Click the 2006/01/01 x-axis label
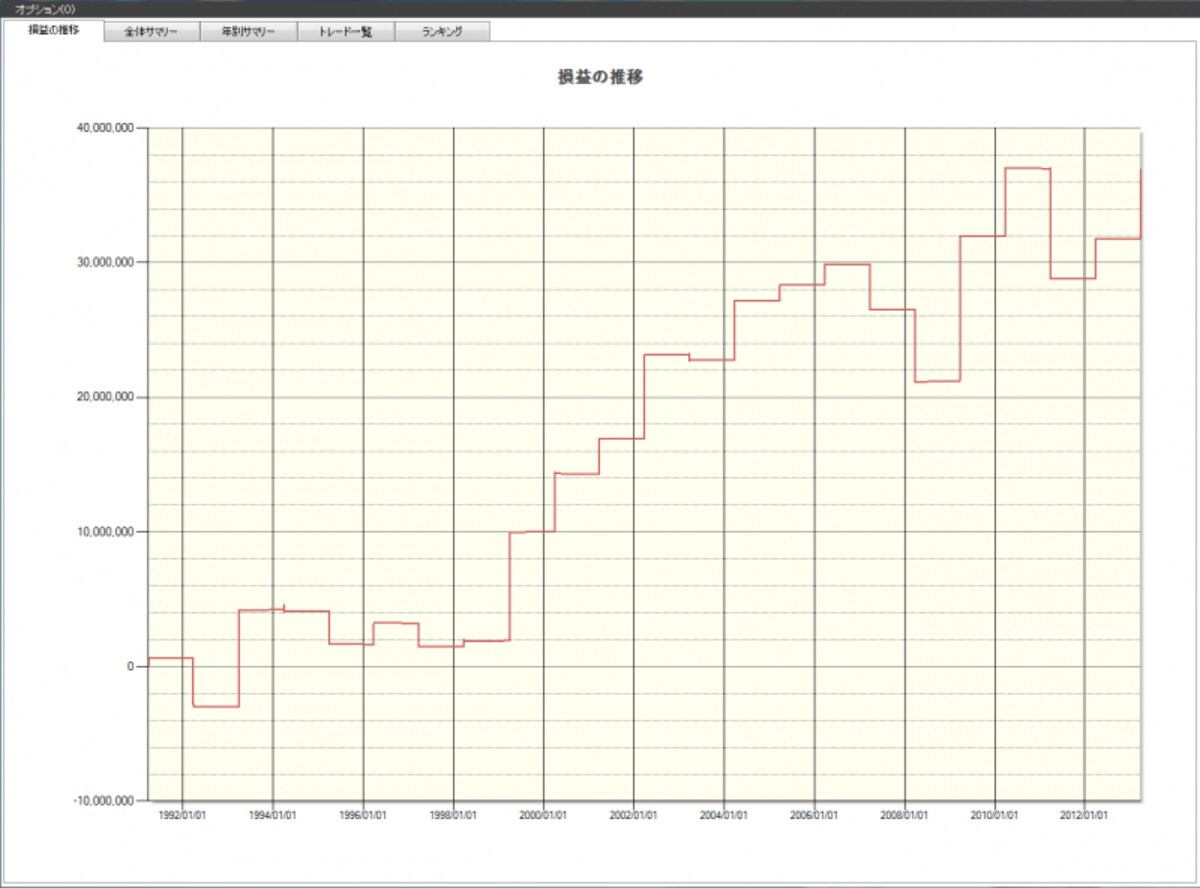 815,815
